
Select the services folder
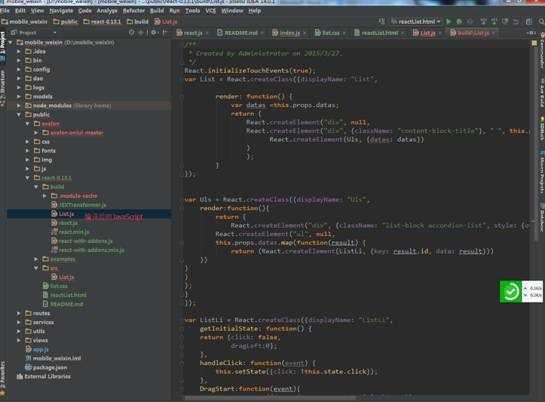[x=39, y=322]
